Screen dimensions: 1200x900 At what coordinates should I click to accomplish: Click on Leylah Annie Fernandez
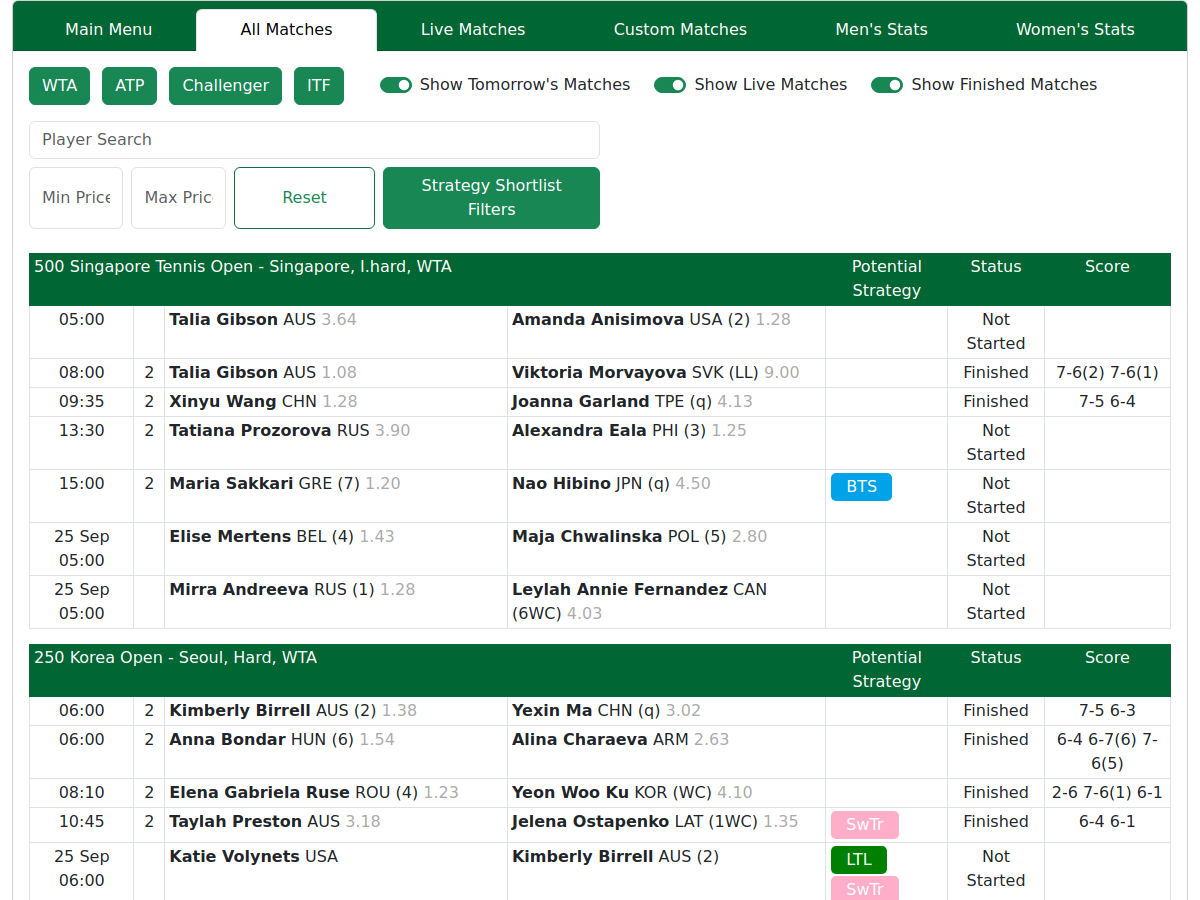click(620, 590)
